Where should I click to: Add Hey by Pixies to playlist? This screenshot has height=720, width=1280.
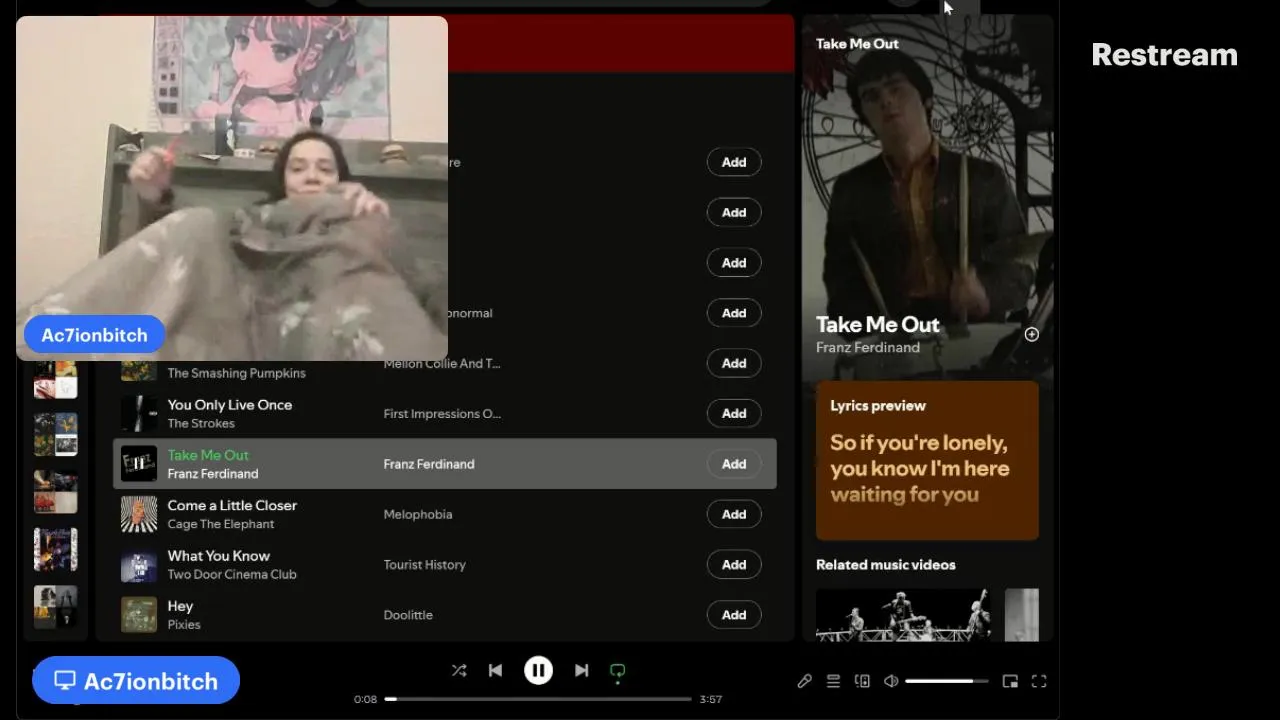tap(734, 615)
